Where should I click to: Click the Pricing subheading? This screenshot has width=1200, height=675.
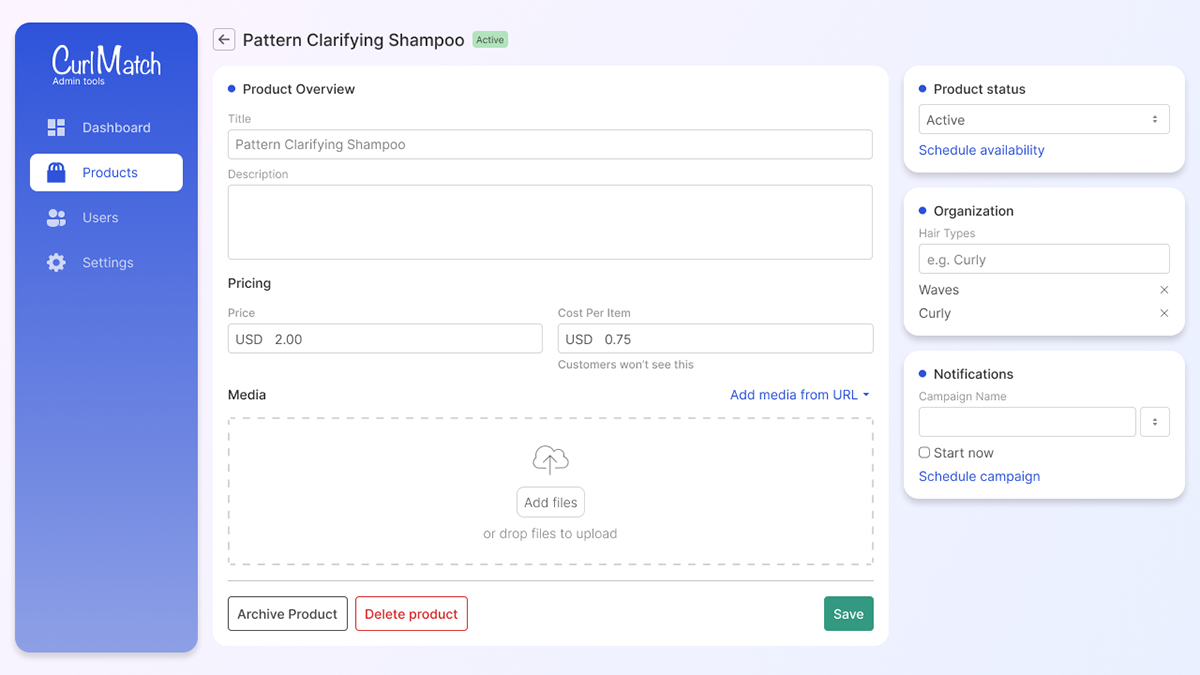pyautogui.click(x=249, y=283)
